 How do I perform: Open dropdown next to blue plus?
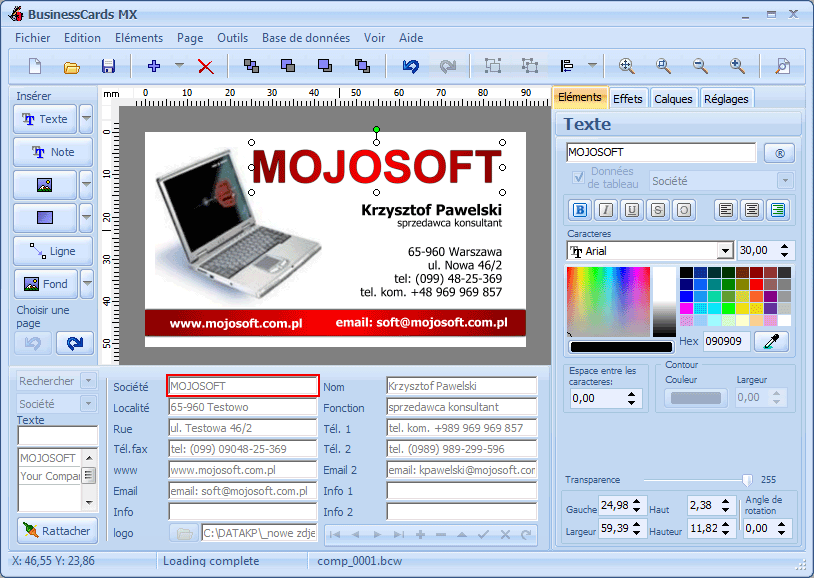(x=179, y=66)
